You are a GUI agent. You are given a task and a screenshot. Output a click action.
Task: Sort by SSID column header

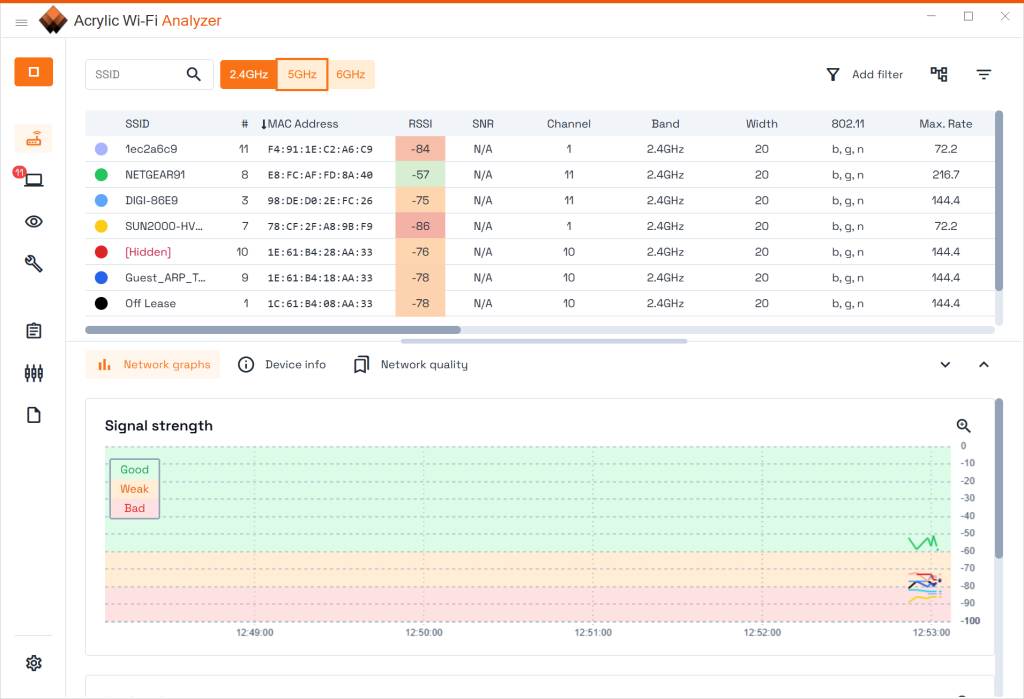click(137, 124)
